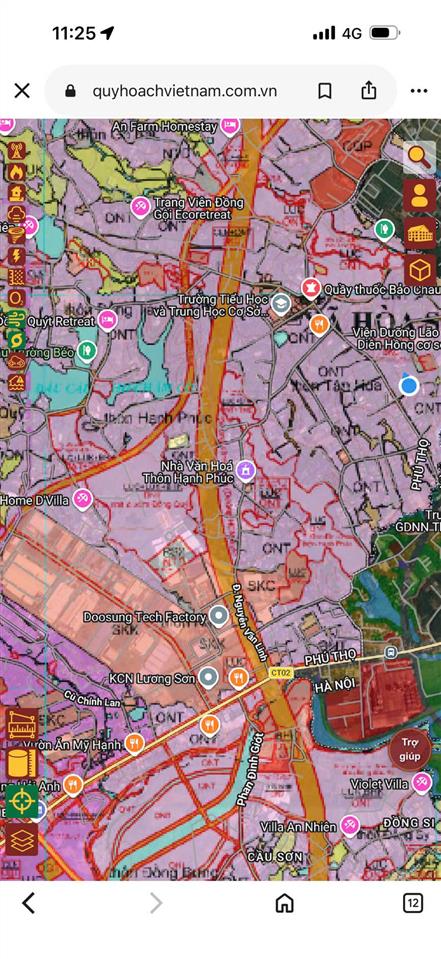Viewport: 441px width, 959px height.
Task: Tap the Viện Dưỡng Lão Diên Hồng label
Action: 397,338
